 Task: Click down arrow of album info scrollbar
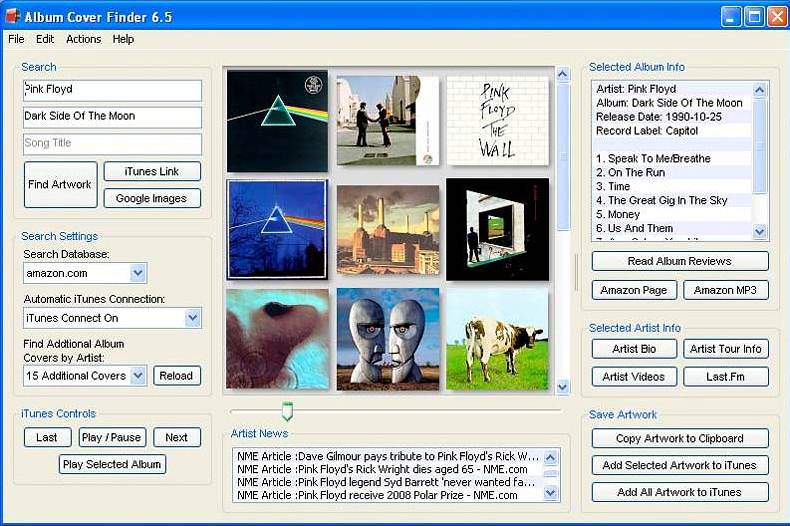(760, 232)
